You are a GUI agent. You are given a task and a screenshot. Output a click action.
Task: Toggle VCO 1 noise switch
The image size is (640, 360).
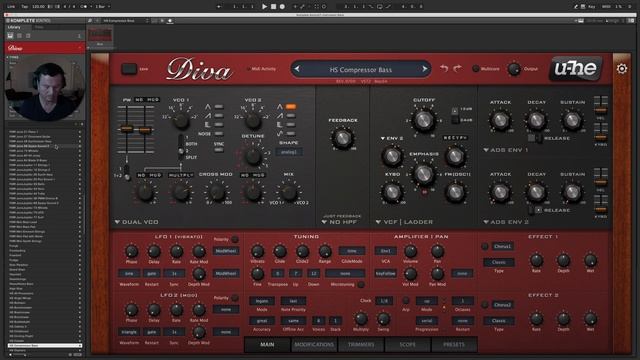click(x=219, y=134)
